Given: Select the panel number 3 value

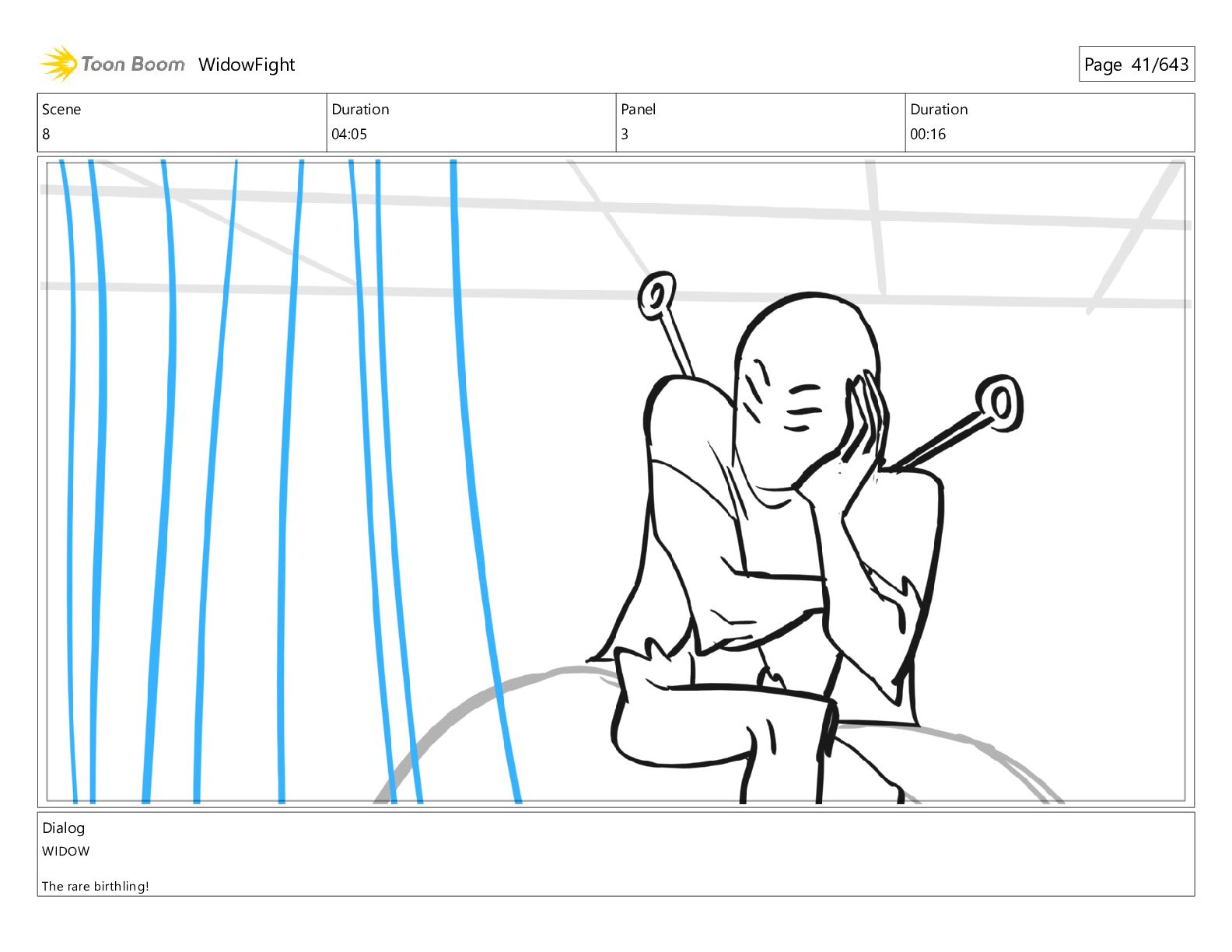Looking at the screenshot, I should [x=625, y=134].
